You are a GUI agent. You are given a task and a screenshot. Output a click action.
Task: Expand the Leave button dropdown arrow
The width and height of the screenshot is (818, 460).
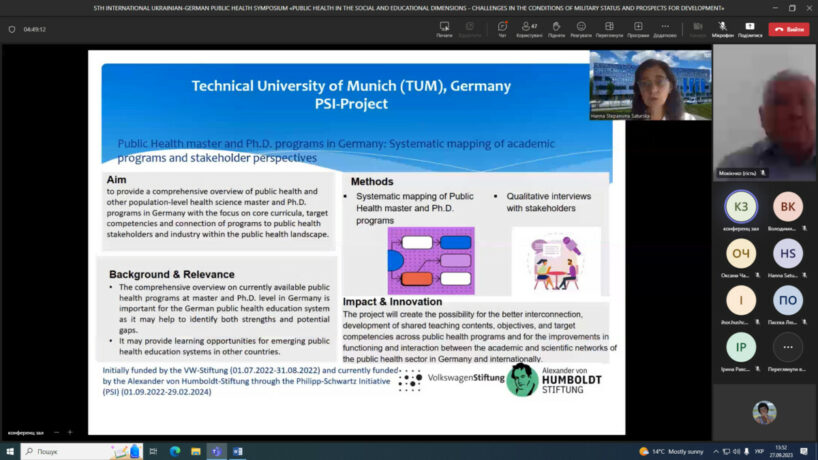click(805, 29)
